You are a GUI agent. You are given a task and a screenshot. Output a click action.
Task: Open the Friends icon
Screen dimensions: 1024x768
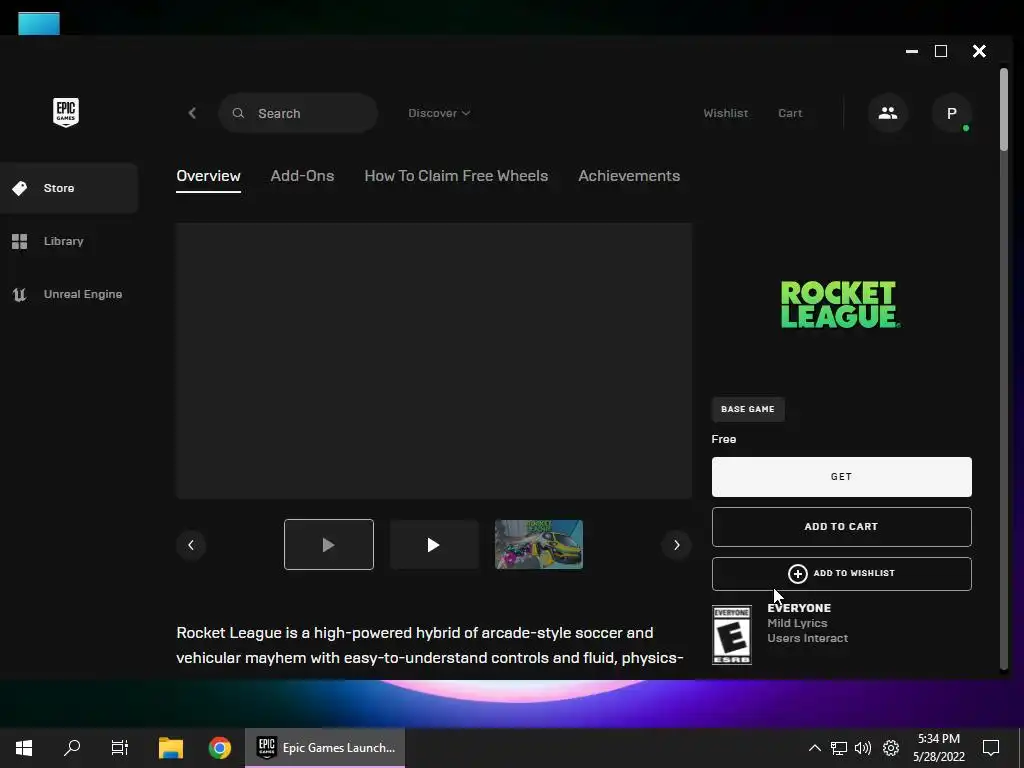click(888, 113)
